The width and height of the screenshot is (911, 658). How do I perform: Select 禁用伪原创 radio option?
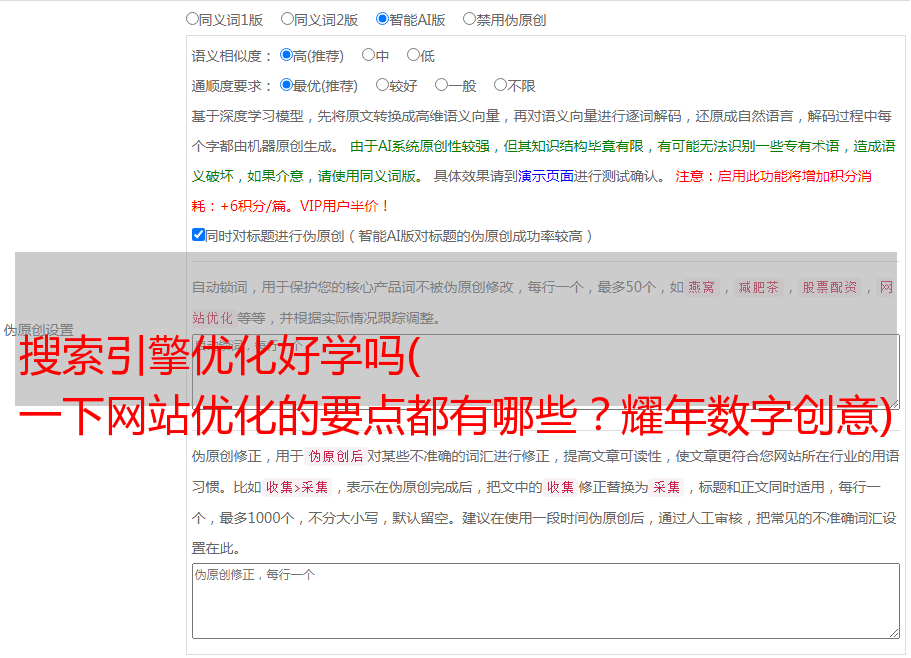469,19
